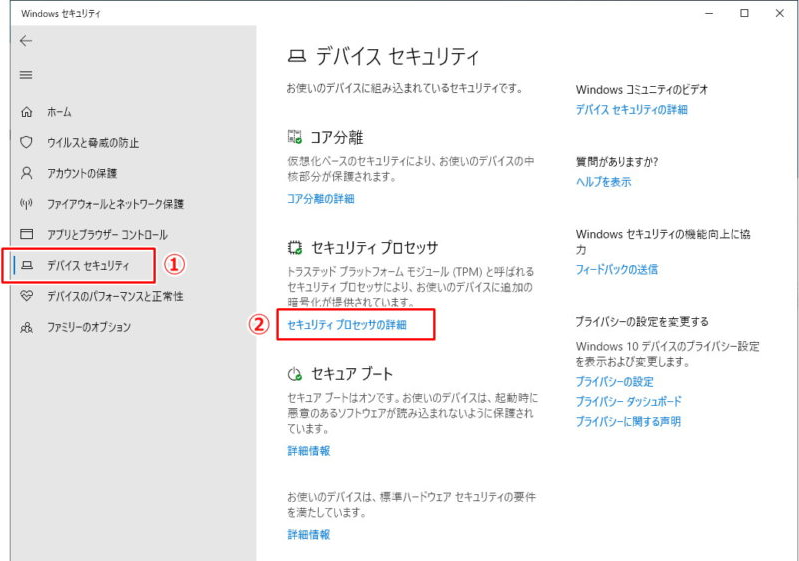The height and width of the screenshot is (561, 799).
Task: Click the family options people icon
Action: 26,327
